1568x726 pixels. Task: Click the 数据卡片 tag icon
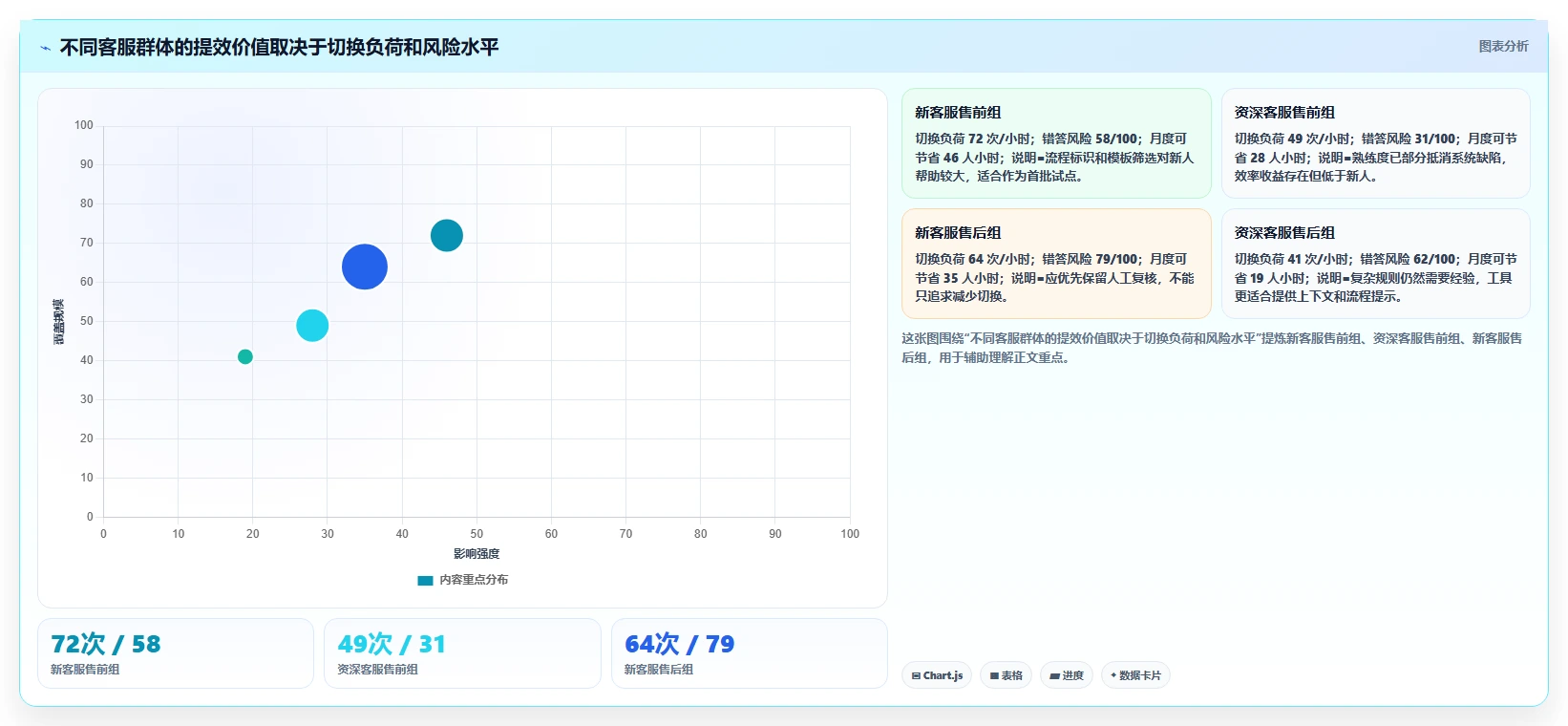click(1113, 675)
